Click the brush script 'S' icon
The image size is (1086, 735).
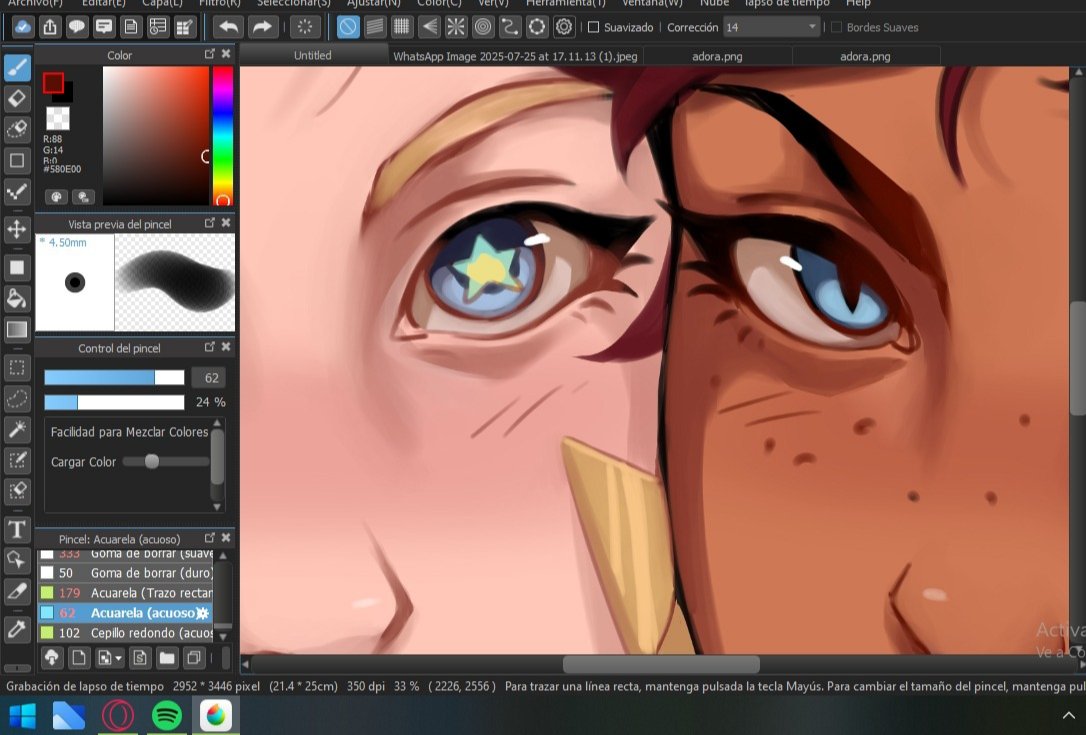[140, 657]
